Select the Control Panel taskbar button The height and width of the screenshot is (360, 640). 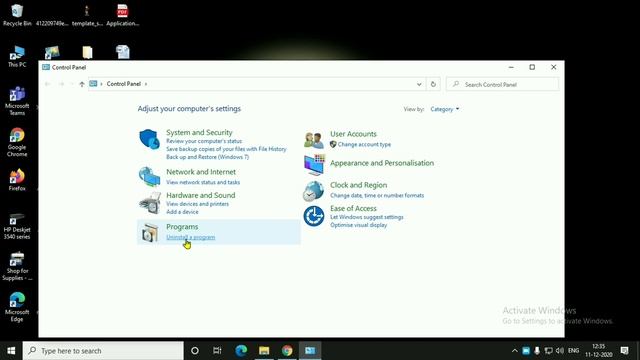[310, 350]
